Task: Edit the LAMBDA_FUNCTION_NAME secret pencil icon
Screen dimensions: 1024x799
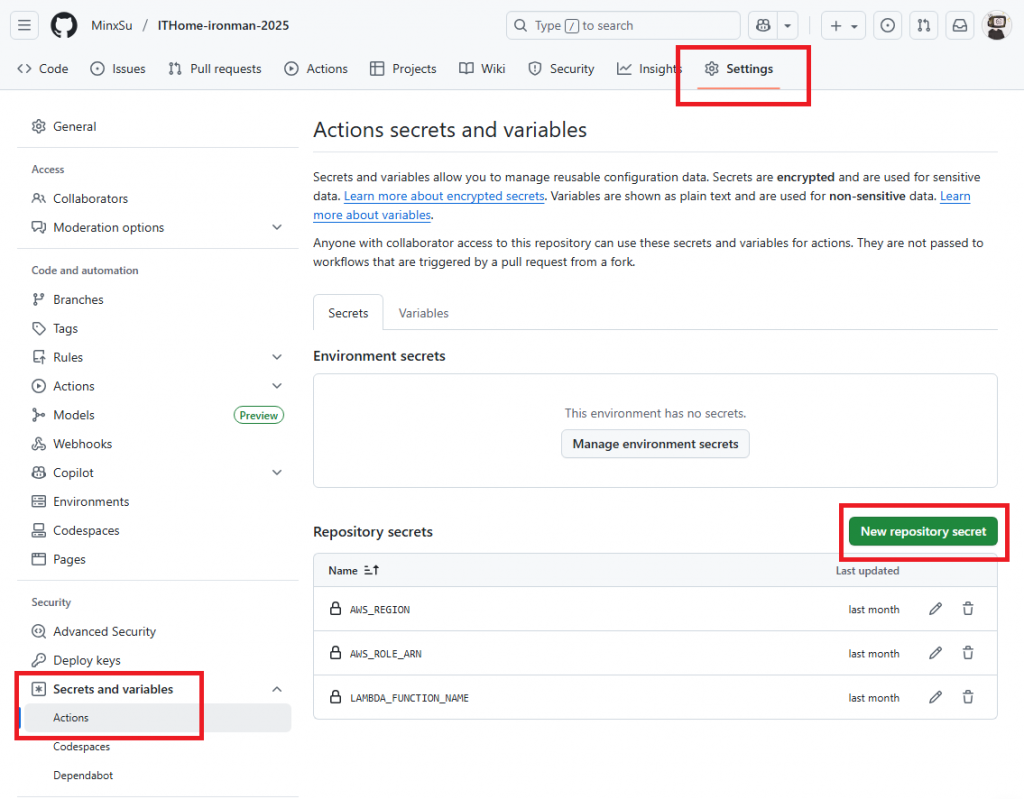Action: point(935,697)
